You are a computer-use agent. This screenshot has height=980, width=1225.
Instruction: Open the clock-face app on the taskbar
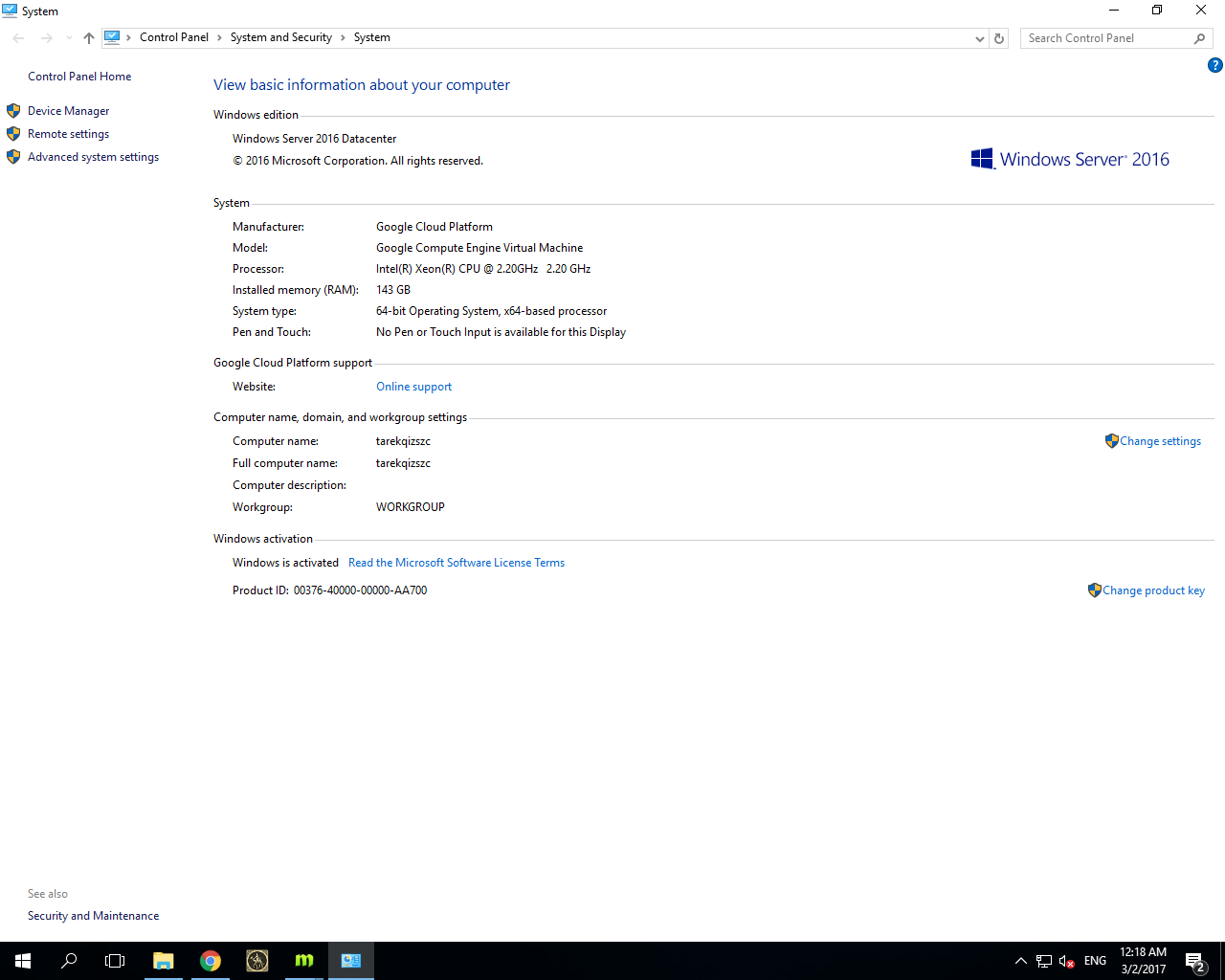pyautogui.click(x=257, y=961)
